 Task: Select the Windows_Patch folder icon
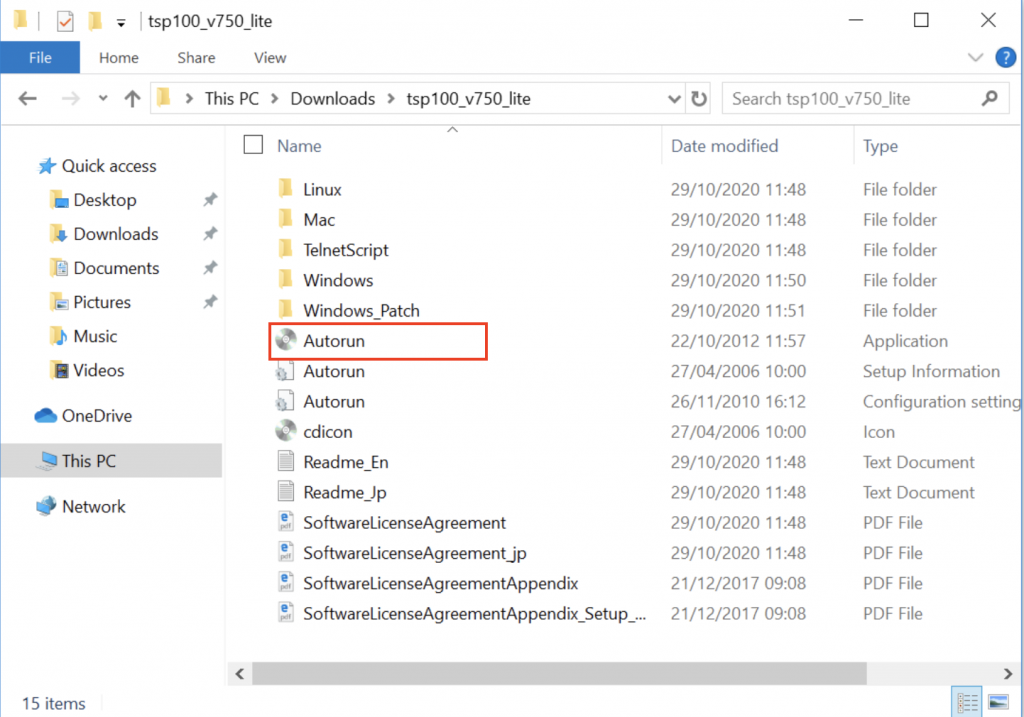pyautogui.click(x=285, y=310)
